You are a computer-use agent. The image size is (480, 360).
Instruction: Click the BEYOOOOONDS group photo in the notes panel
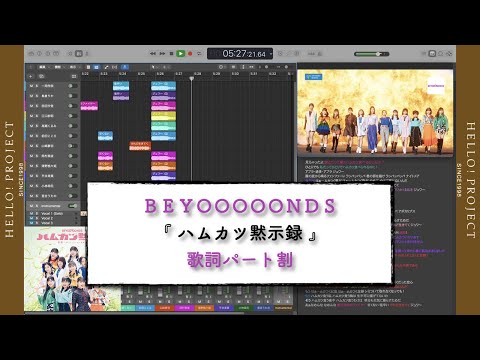375,112
